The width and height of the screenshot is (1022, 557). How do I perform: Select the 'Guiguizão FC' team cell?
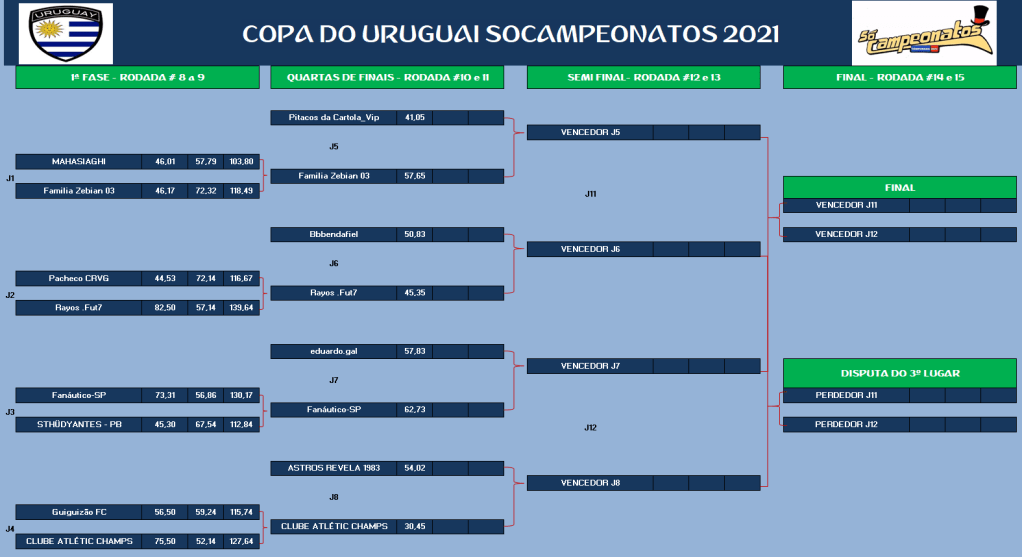pyautogui.click(x=79, y=512)
